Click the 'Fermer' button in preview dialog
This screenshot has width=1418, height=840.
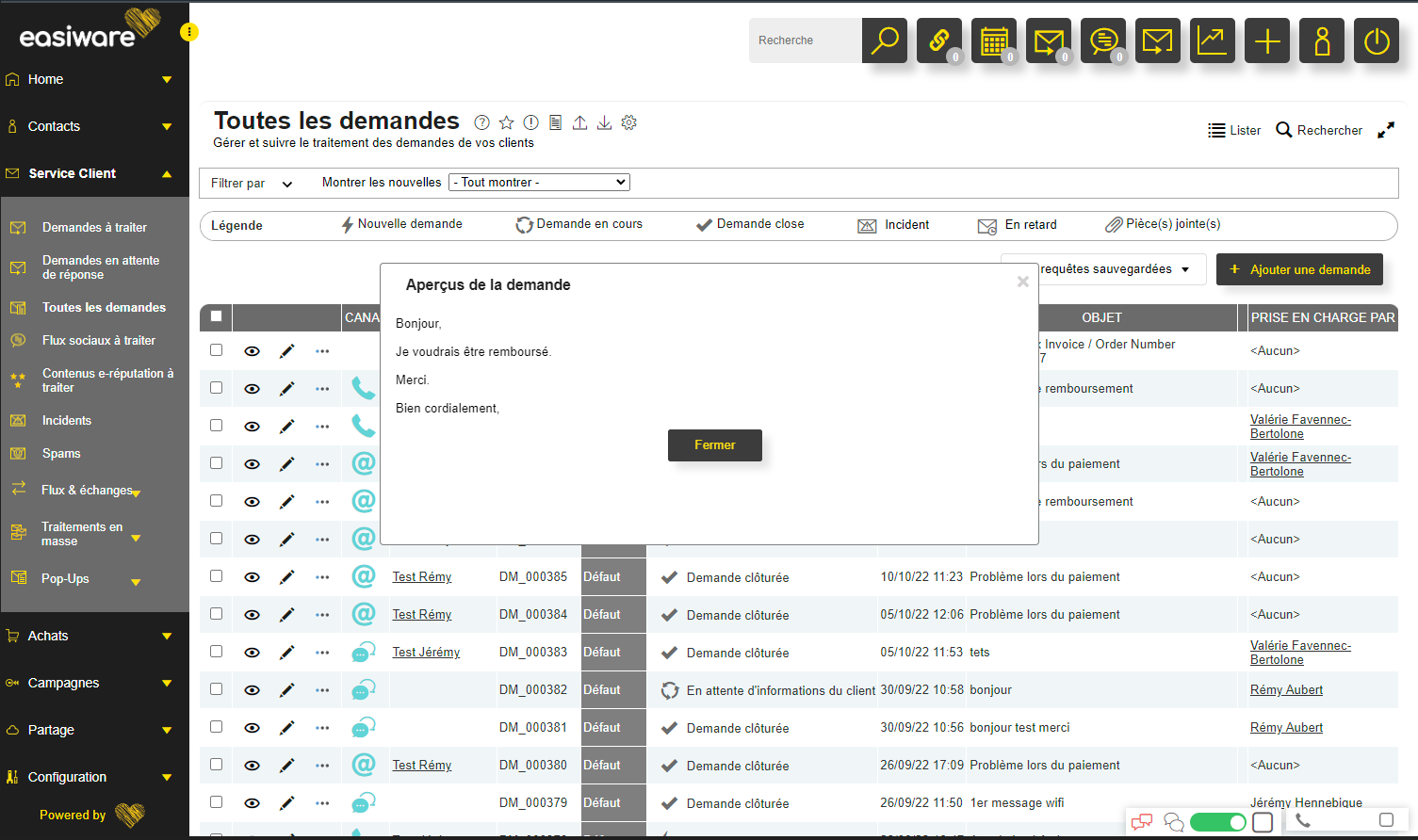coord(714,445)
